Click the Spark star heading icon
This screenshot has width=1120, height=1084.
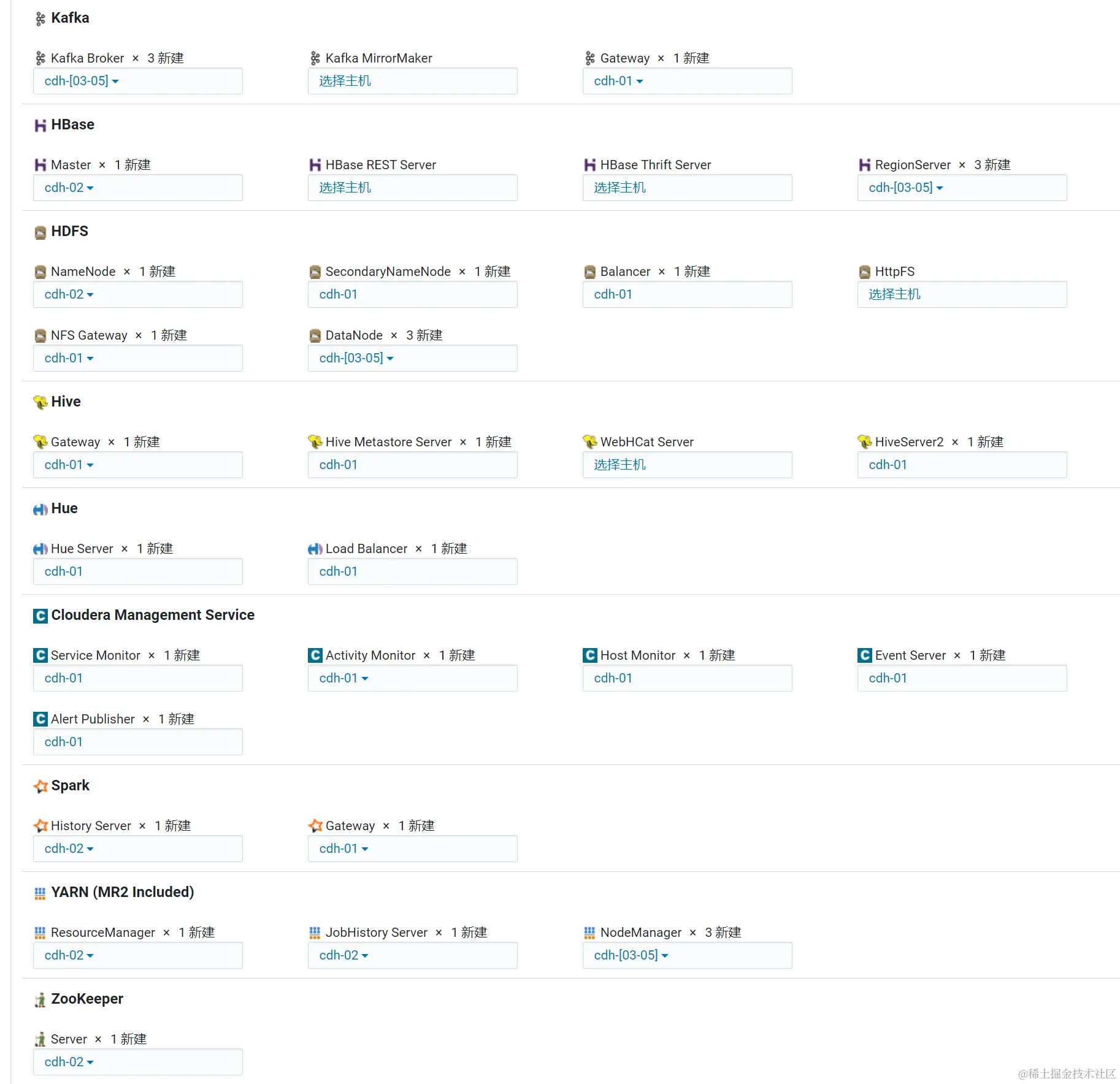click(40, 786)
